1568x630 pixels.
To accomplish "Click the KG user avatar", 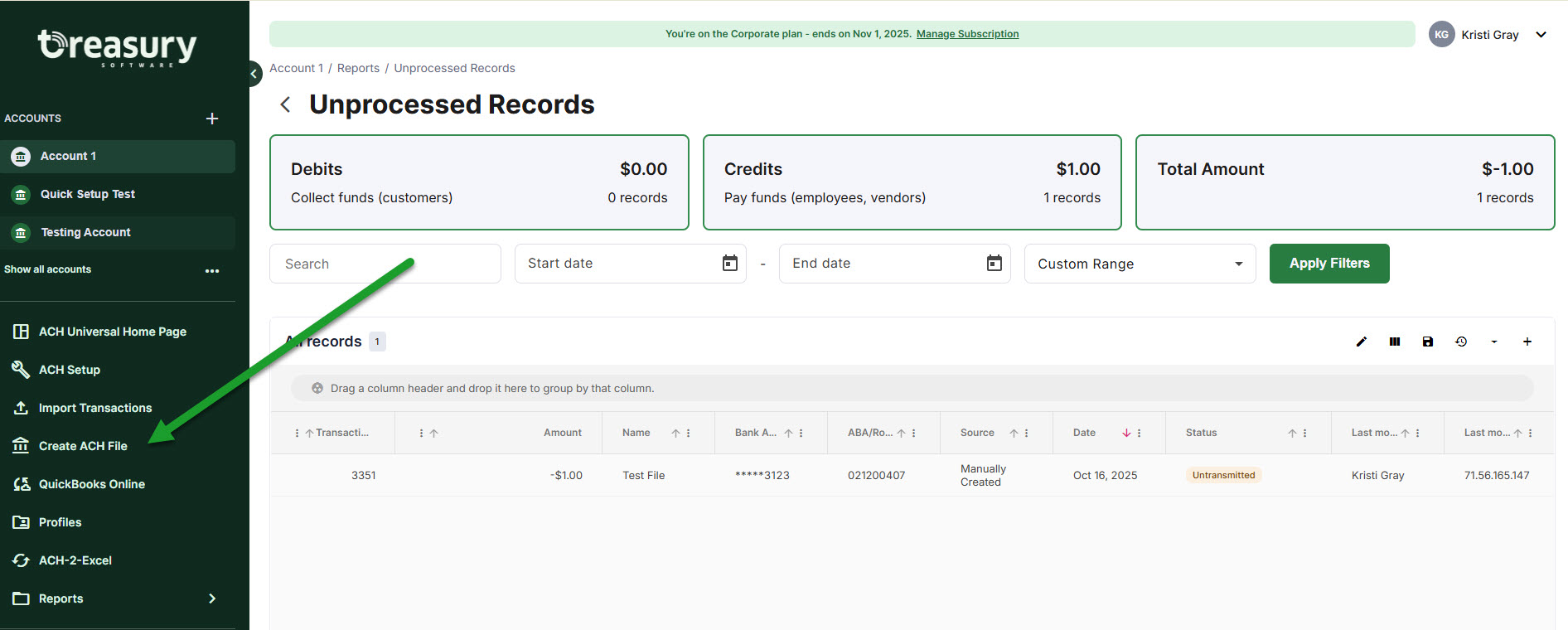I will (x=1442, y=34).
